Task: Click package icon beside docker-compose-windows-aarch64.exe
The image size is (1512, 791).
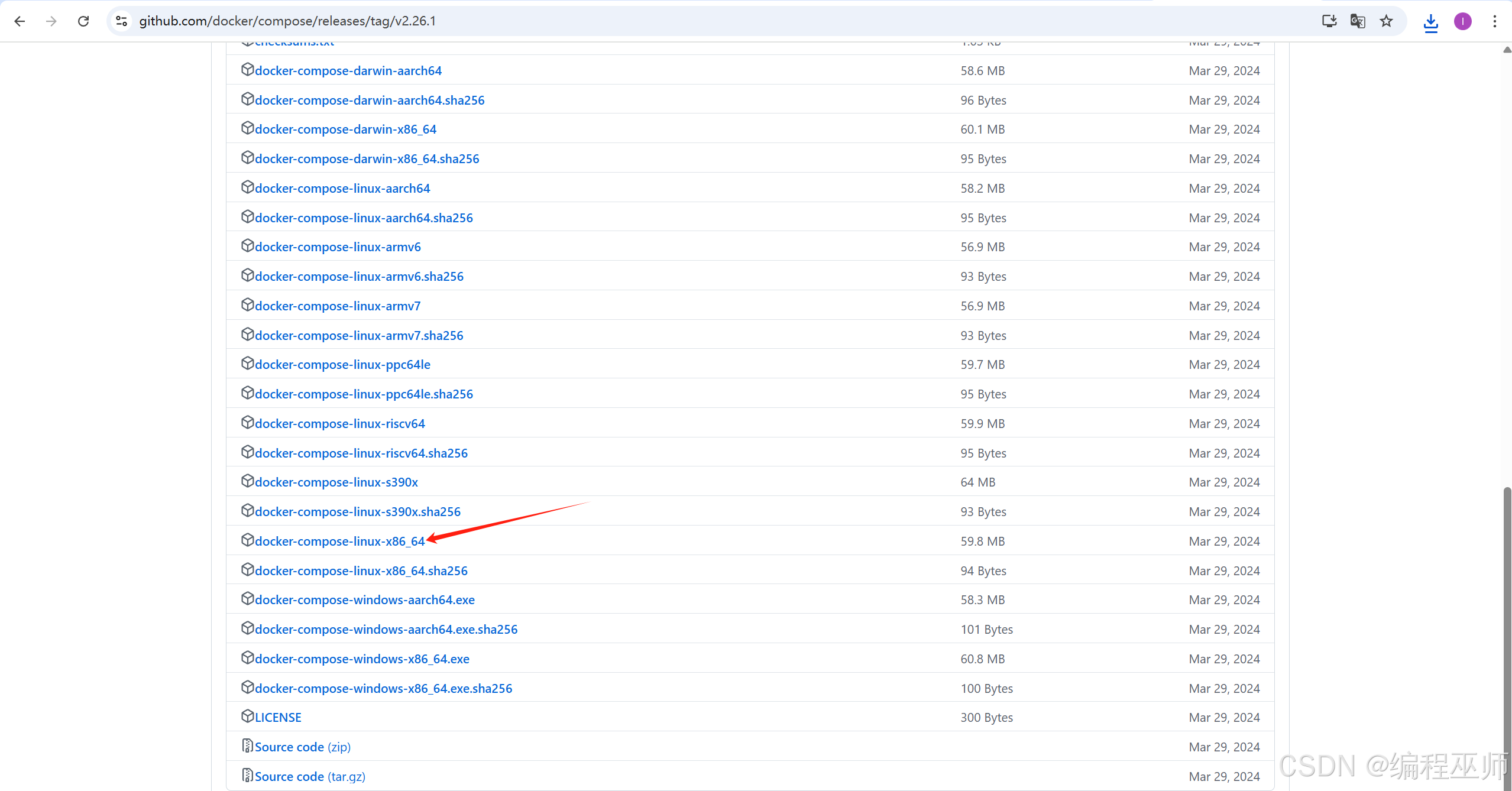Action: click(247, 598)
